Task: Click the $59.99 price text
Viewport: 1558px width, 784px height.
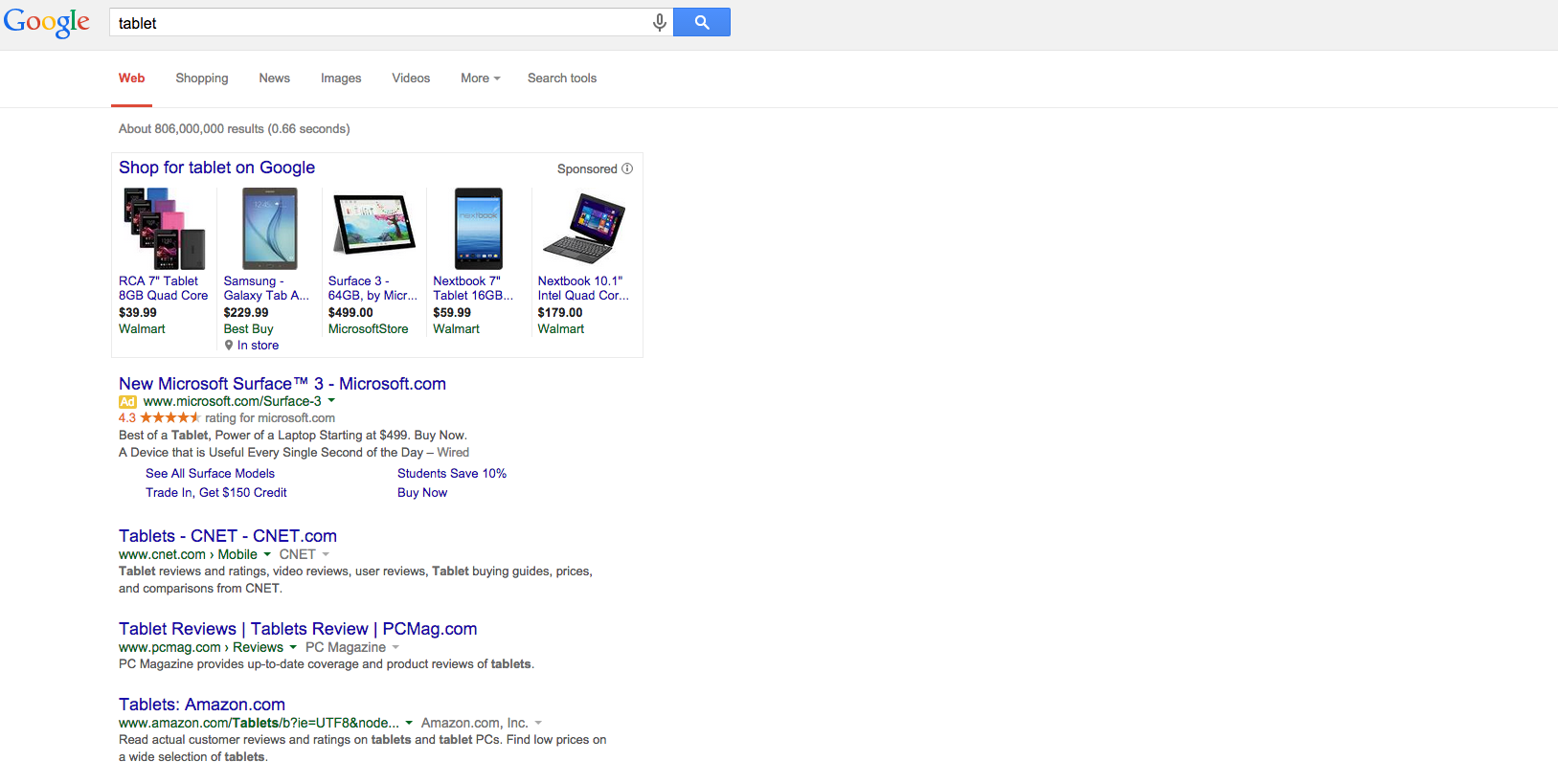Action: 452,313
